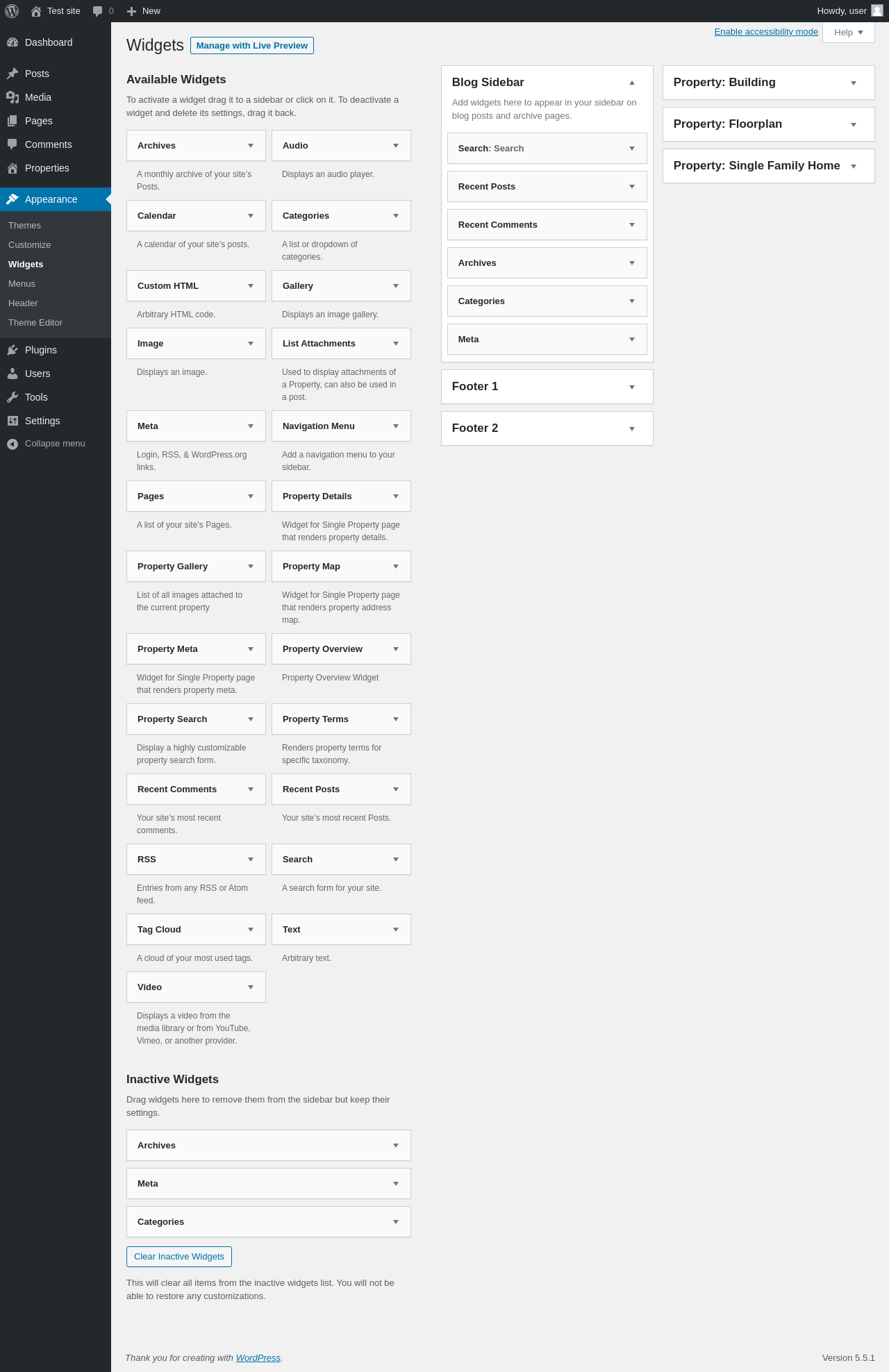Open Customize submenu item

(29, 245)
